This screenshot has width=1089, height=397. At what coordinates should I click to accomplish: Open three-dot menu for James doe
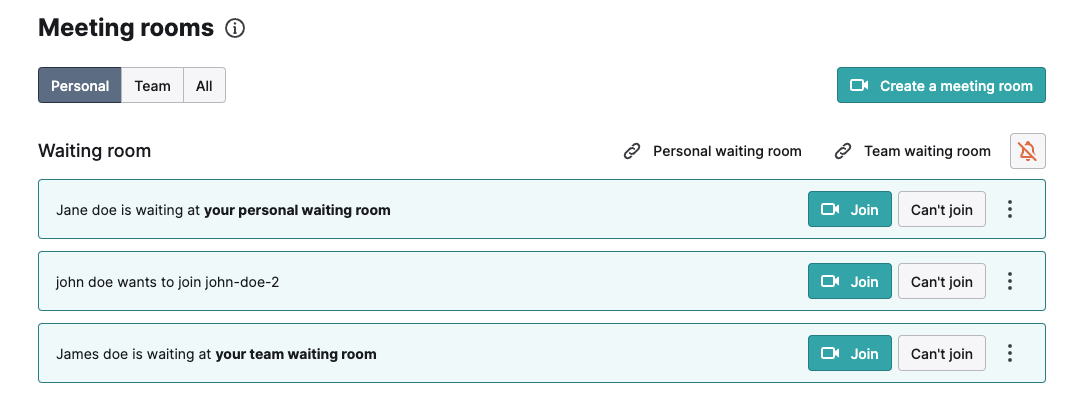coord(1010,353)
